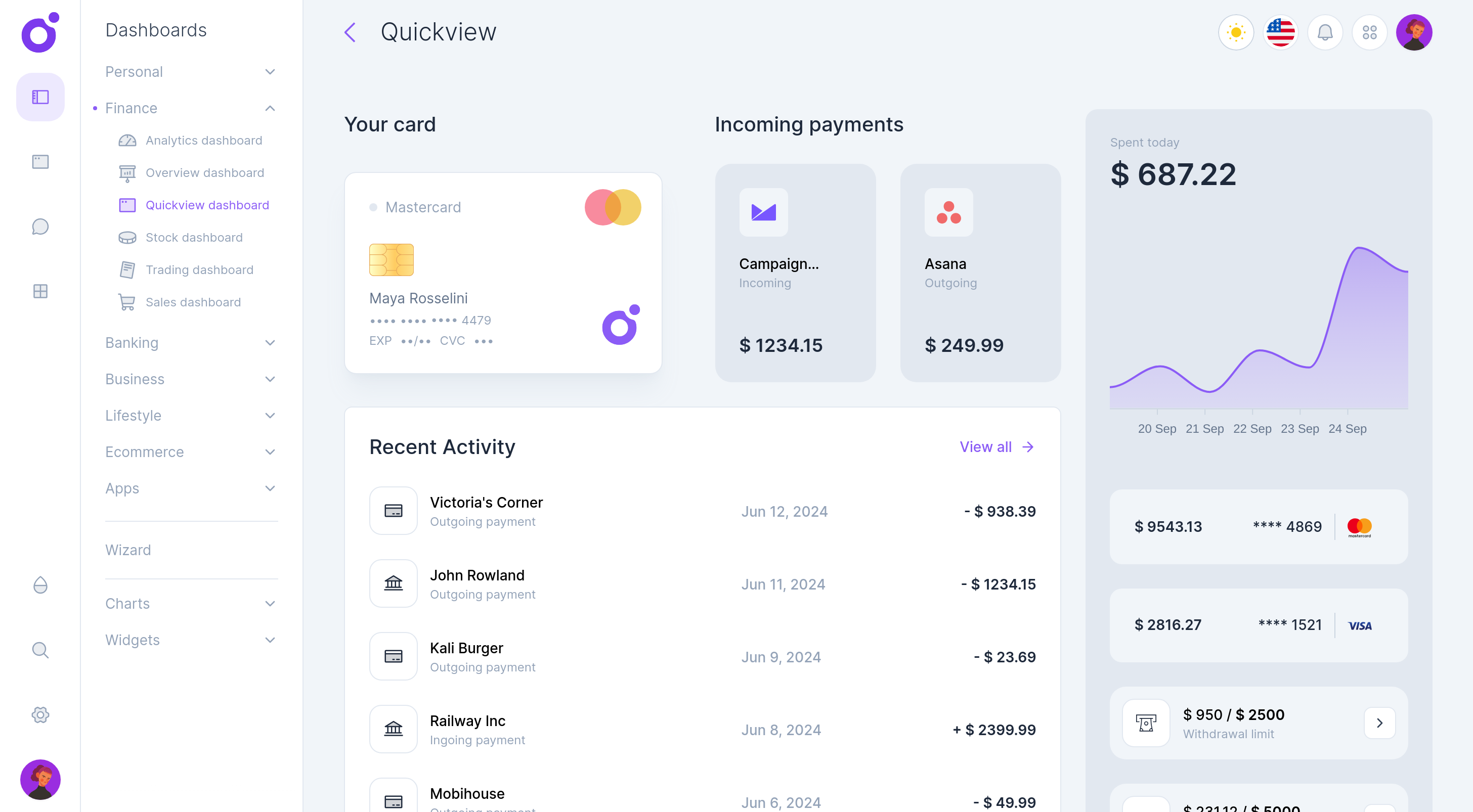The image size is (1473, 812).
Task: Open the grid layout sidebar icon
Action: 40,291
